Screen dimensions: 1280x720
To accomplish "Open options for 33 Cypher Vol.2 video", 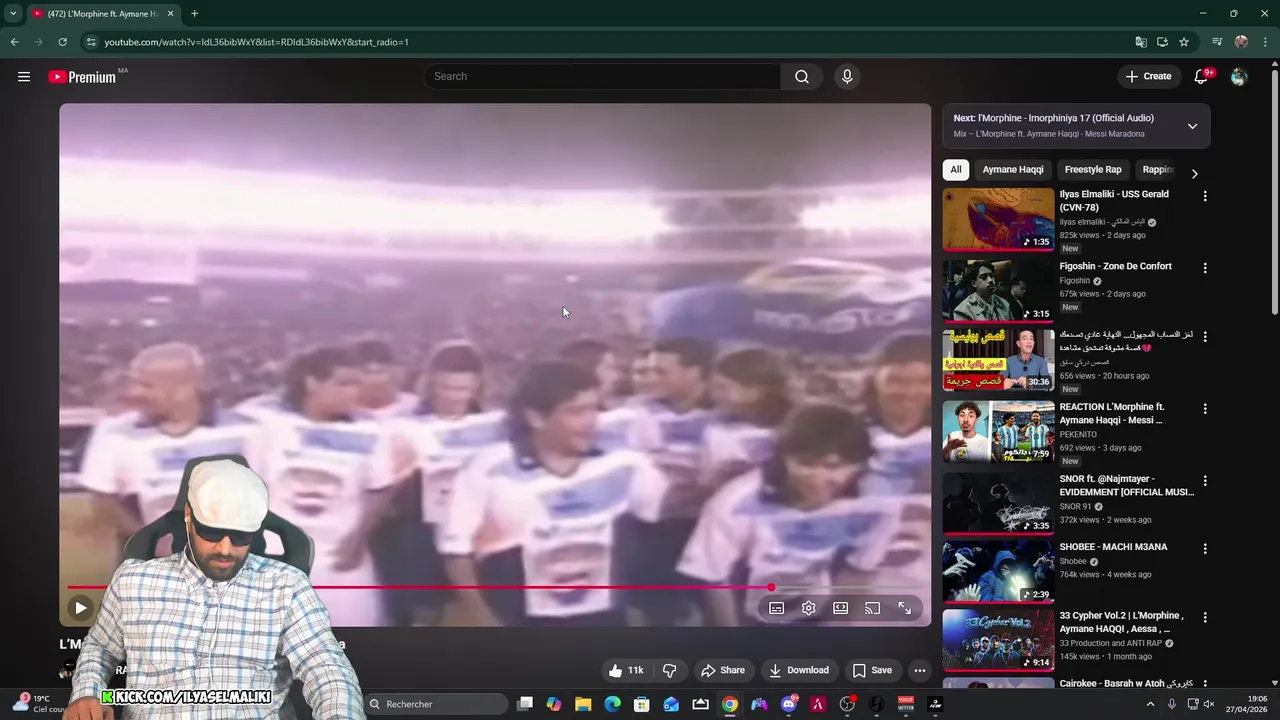I will click(x=1205, y=617).
